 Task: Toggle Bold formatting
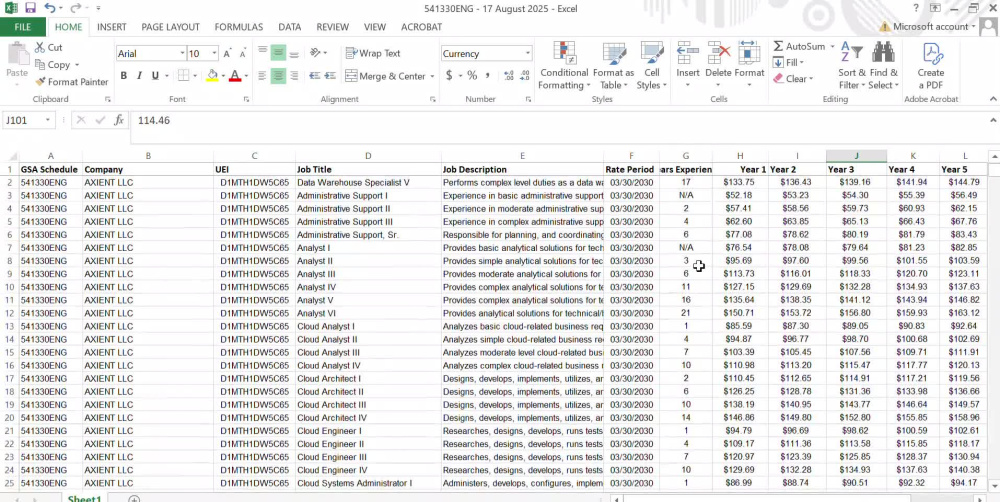tap(124, 76)
